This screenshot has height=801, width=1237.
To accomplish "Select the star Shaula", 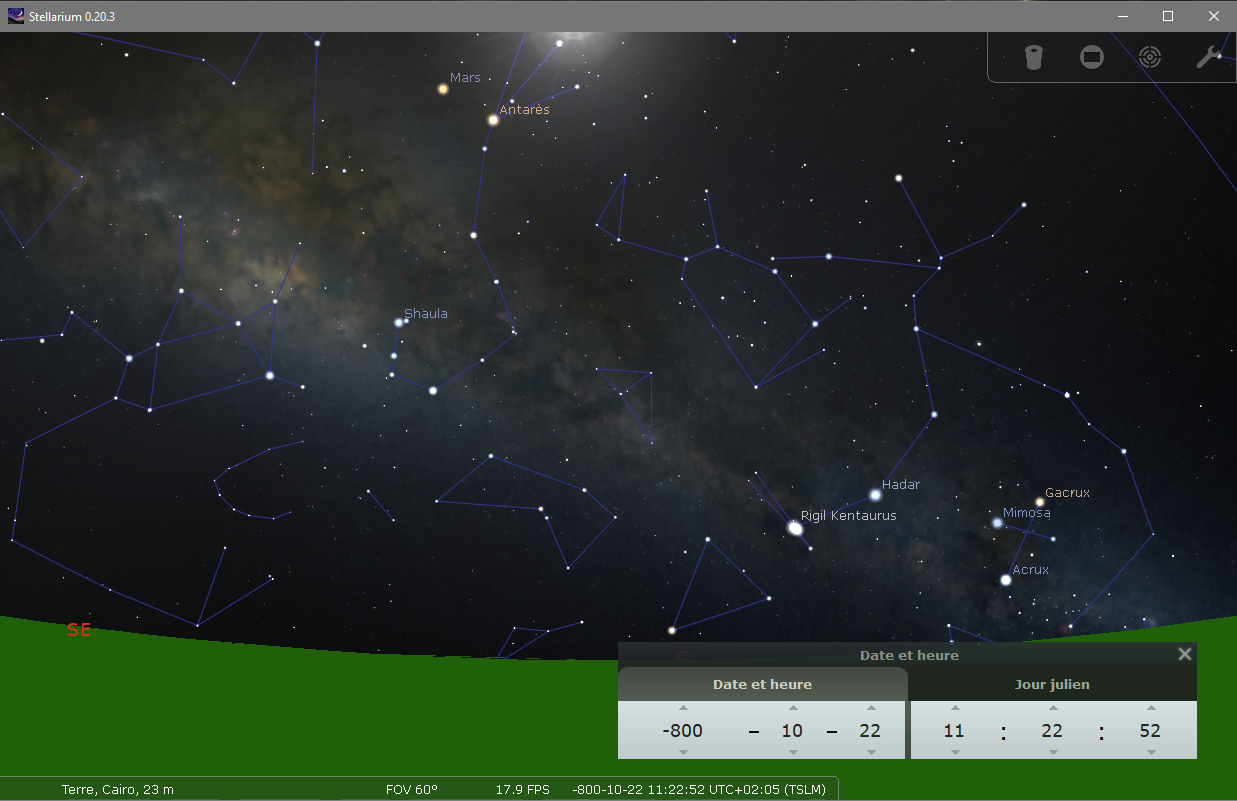I will (x=399, y=322).
